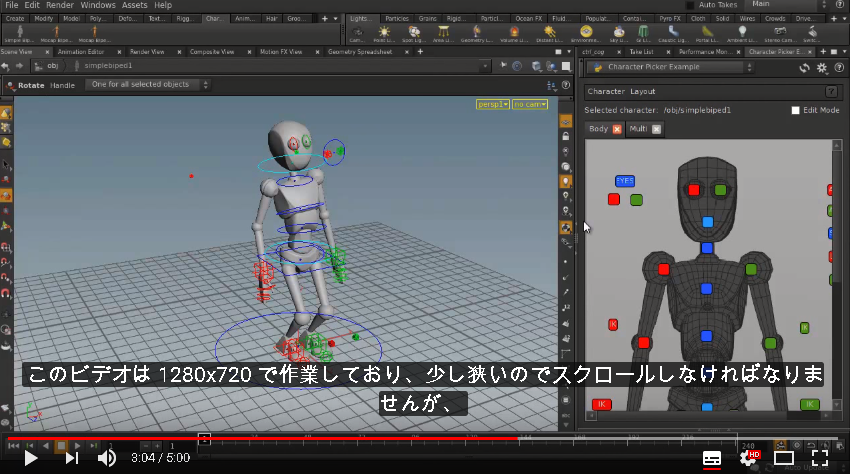This screenshot has height=474, width=850.
Task: Click the red IK button at bottom
Action: (602, 404)
